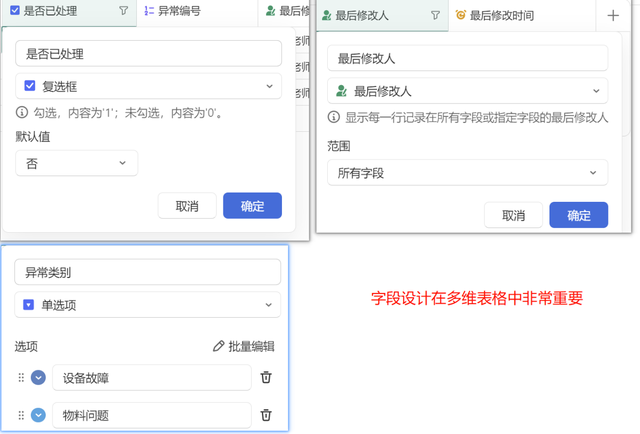Delete the 物料问题 option

pos(266,415)
